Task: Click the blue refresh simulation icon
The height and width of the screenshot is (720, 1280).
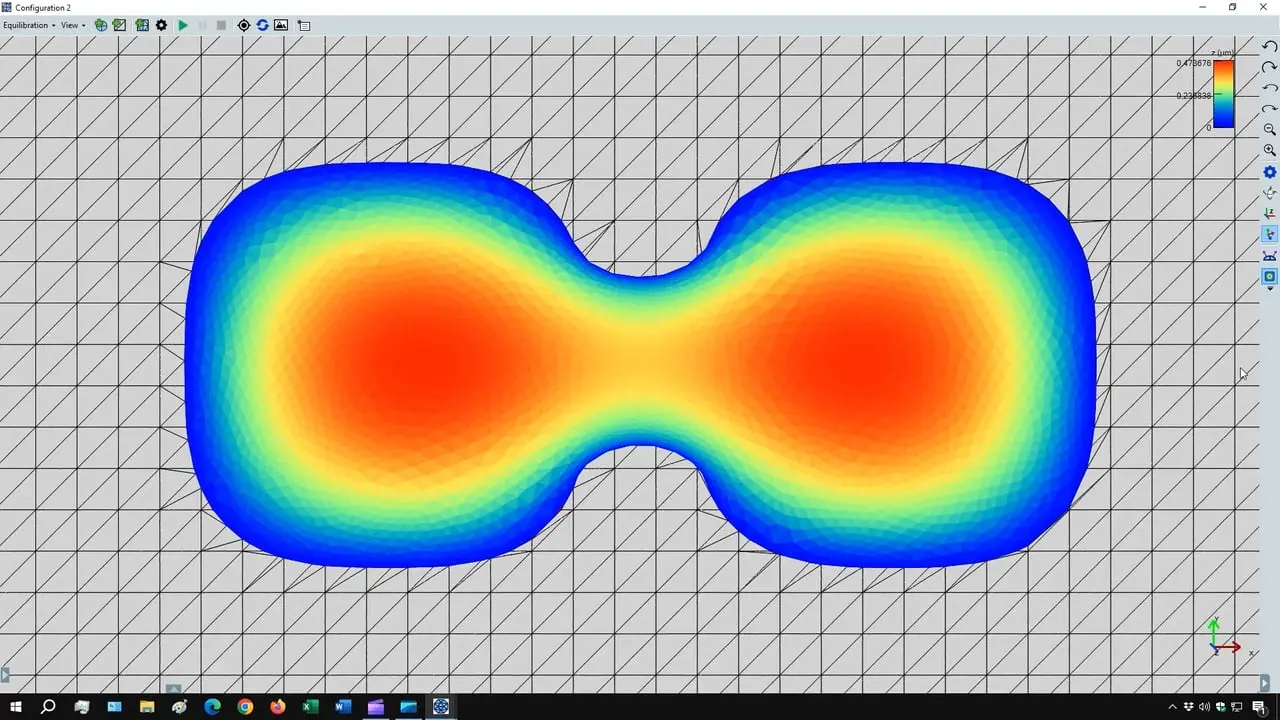Action: (262, 25)
